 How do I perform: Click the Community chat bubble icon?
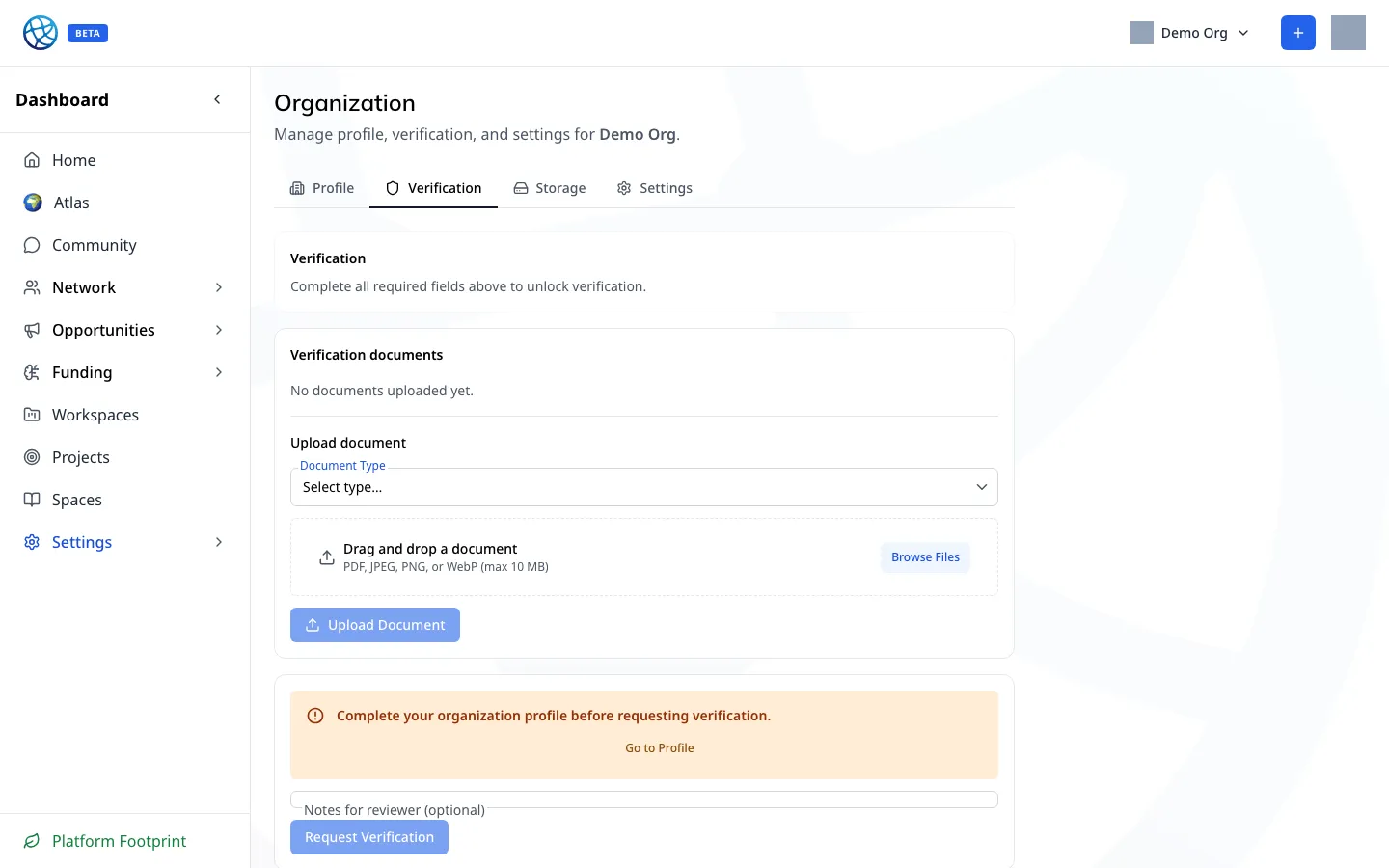pyautogui.click(x=32, y=245)
